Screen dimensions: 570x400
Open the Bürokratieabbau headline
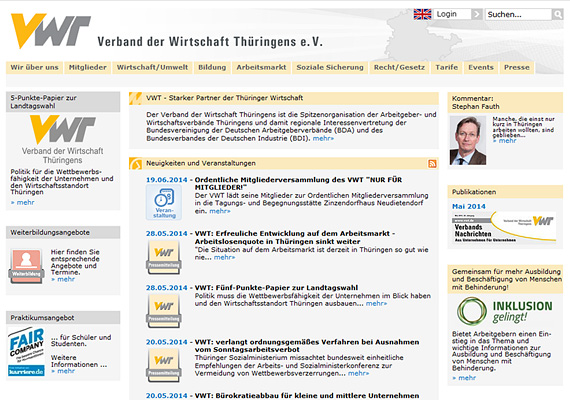tap(307, 396)
